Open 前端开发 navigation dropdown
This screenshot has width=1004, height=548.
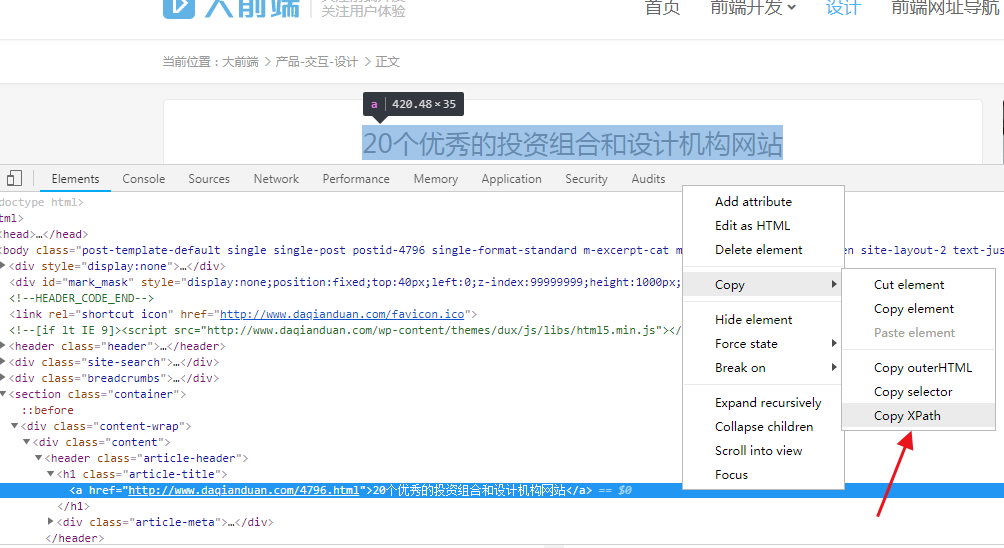click(753, 8)
